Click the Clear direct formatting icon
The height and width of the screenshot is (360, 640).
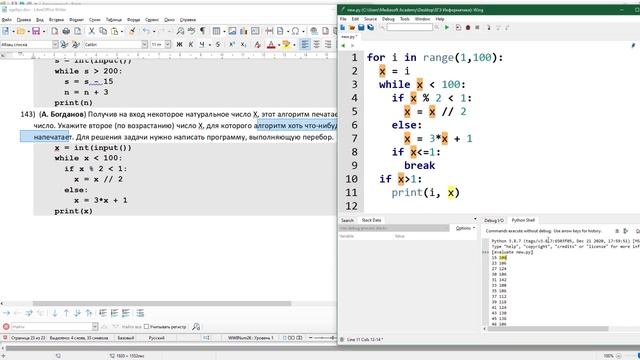257,44
